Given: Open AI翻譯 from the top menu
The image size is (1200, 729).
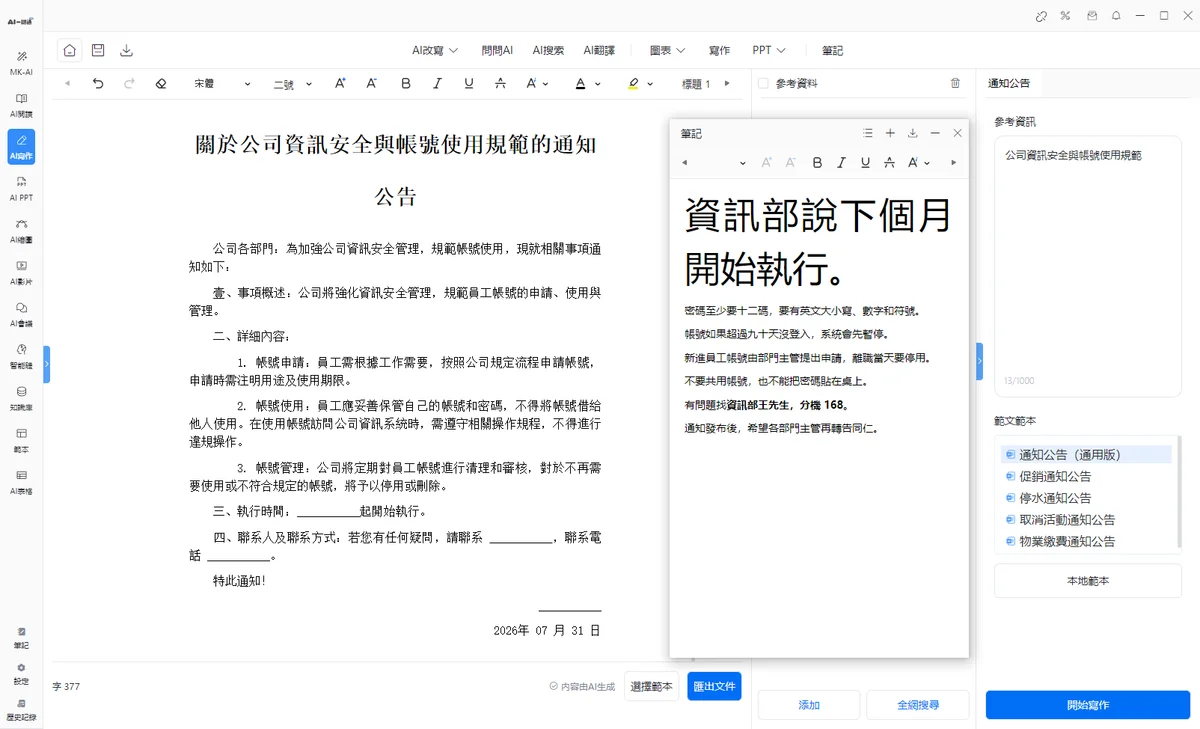Looking at the screenshot, I should (x=599, y=50).
